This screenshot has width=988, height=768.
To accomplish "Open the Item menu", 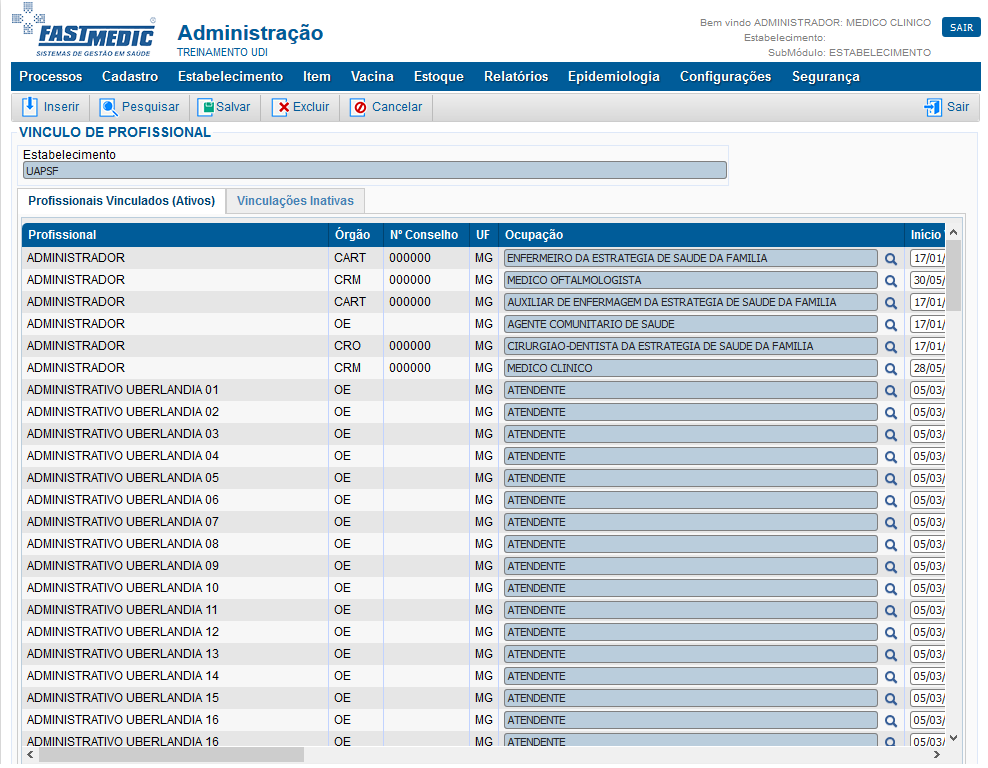I will [316, 77].
